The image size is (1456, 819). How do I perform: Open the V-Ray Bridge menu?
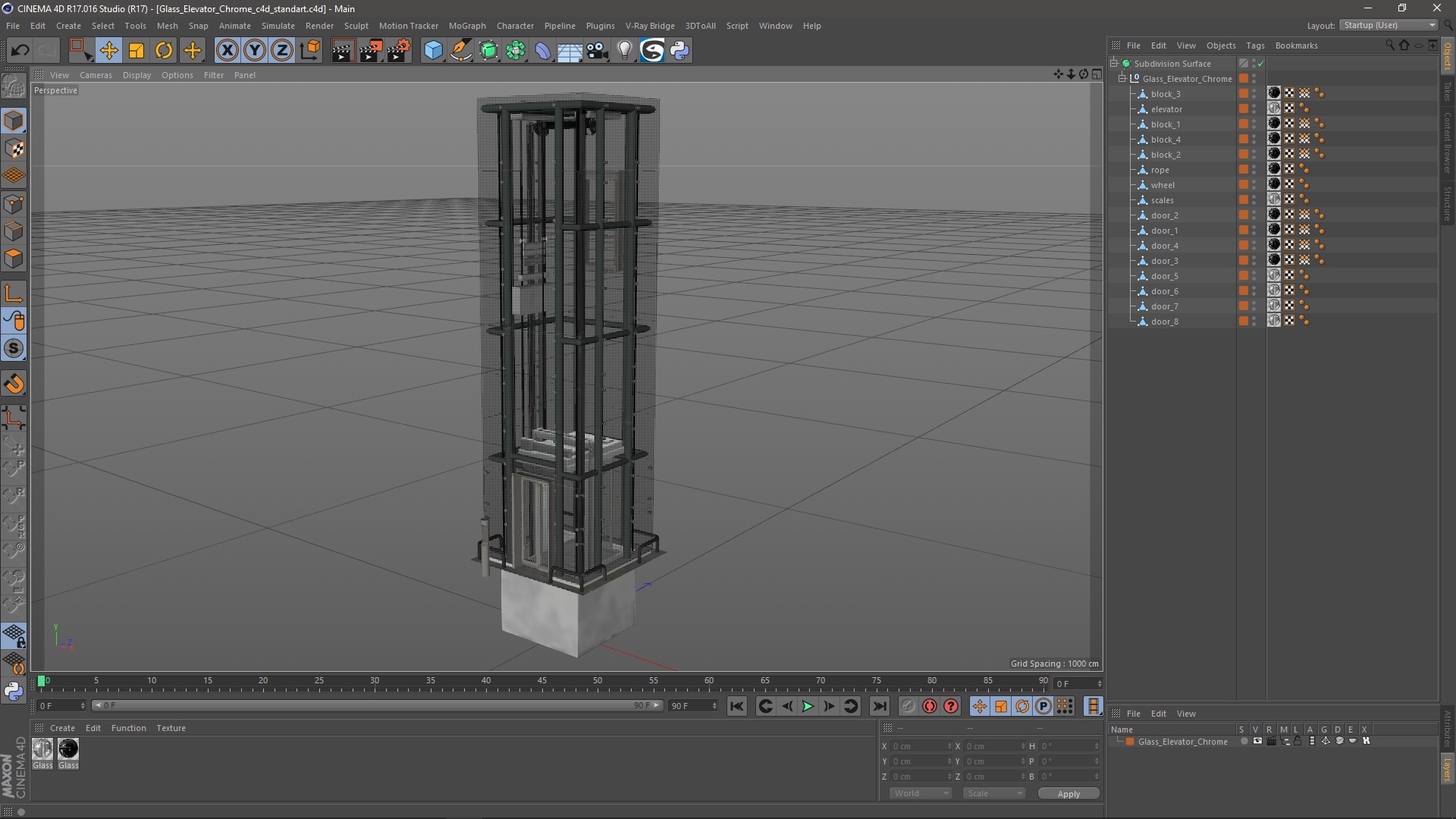pyautogui.click(x=650, y=26)
